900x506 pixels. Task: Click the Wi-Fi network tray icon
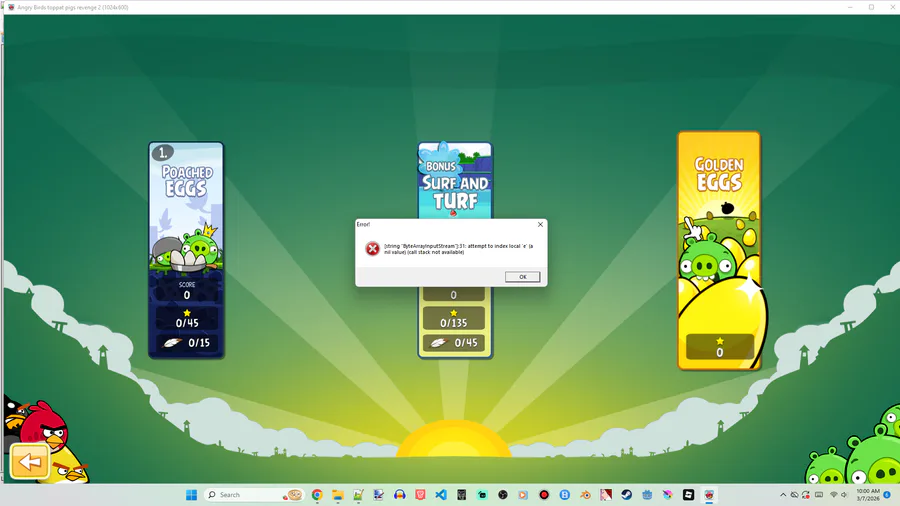tap(833, 495)
